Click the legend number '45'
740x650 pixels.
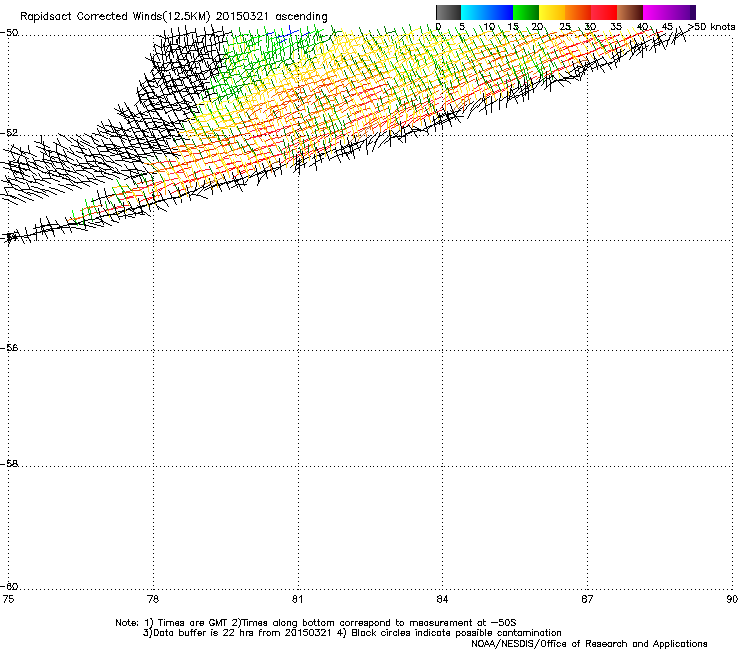click(x=667, y=27)
